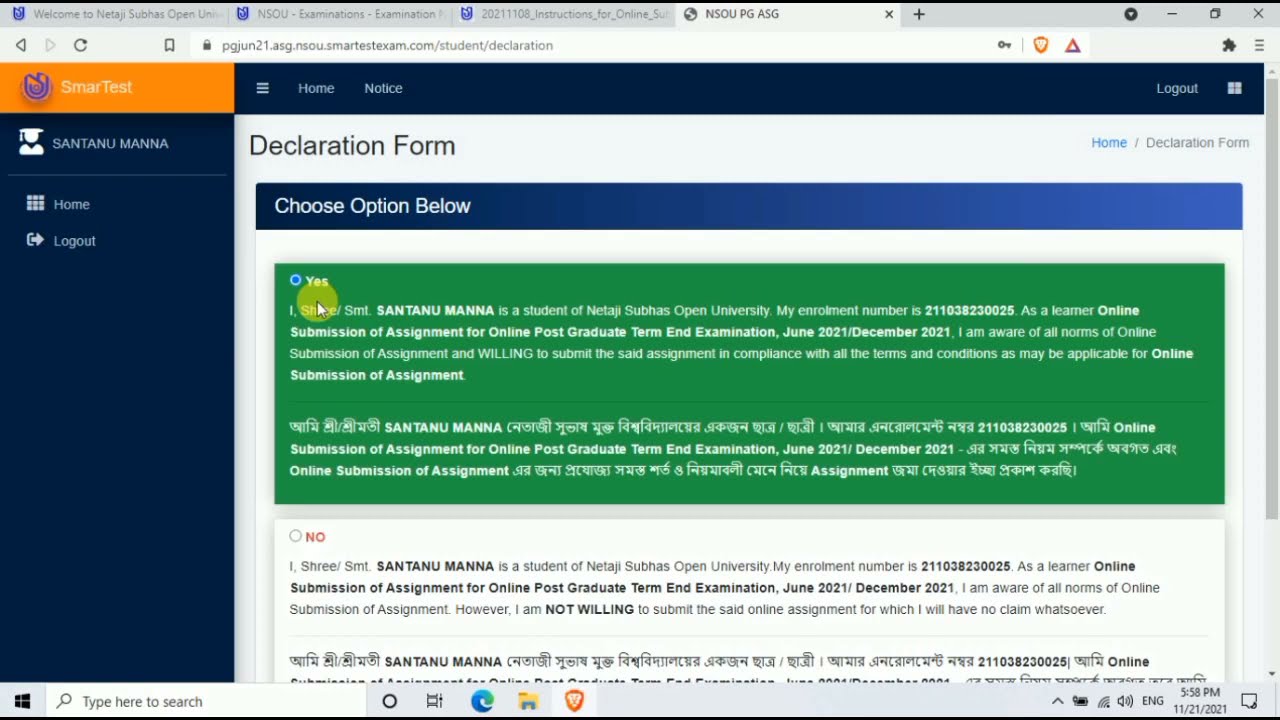The image size is (1280, 720).
Task: Open Brave Shields lion icon
Action: point(1041,45)
